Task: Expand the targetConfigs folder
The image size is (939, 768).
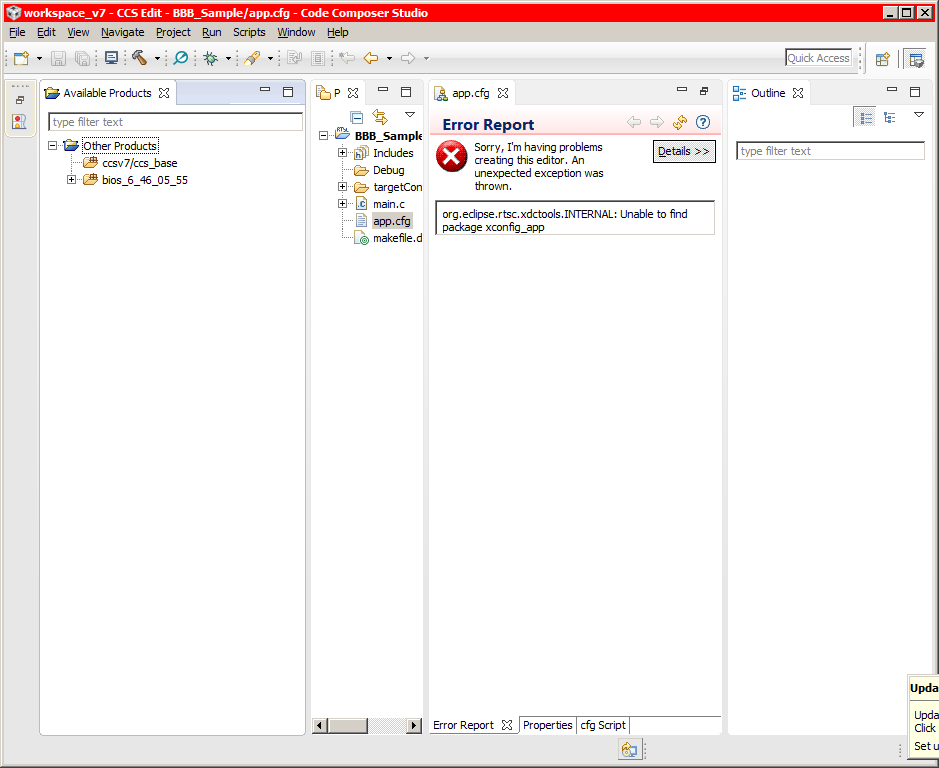Action: (343, 187)
